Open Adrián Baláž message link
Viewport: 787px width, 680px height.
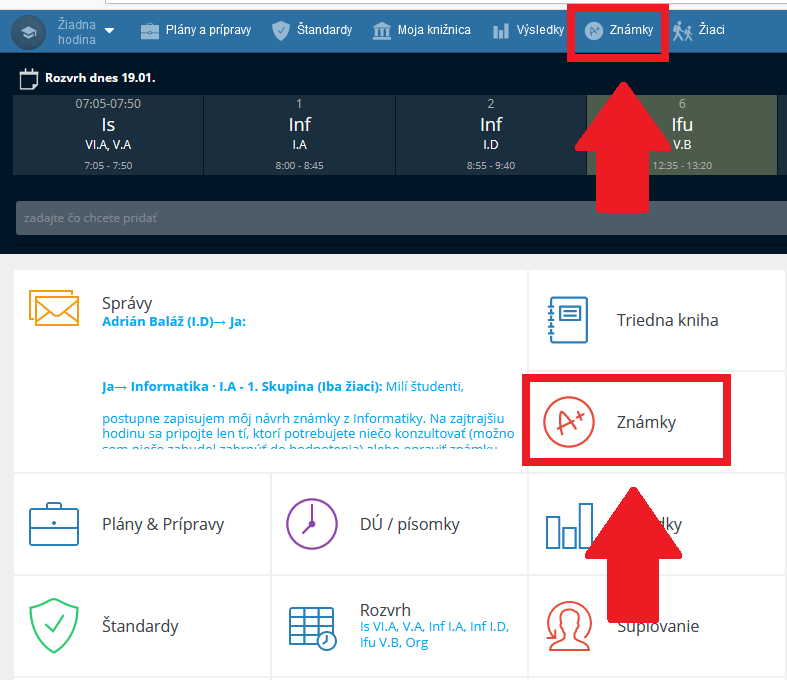tap(173, 322)
